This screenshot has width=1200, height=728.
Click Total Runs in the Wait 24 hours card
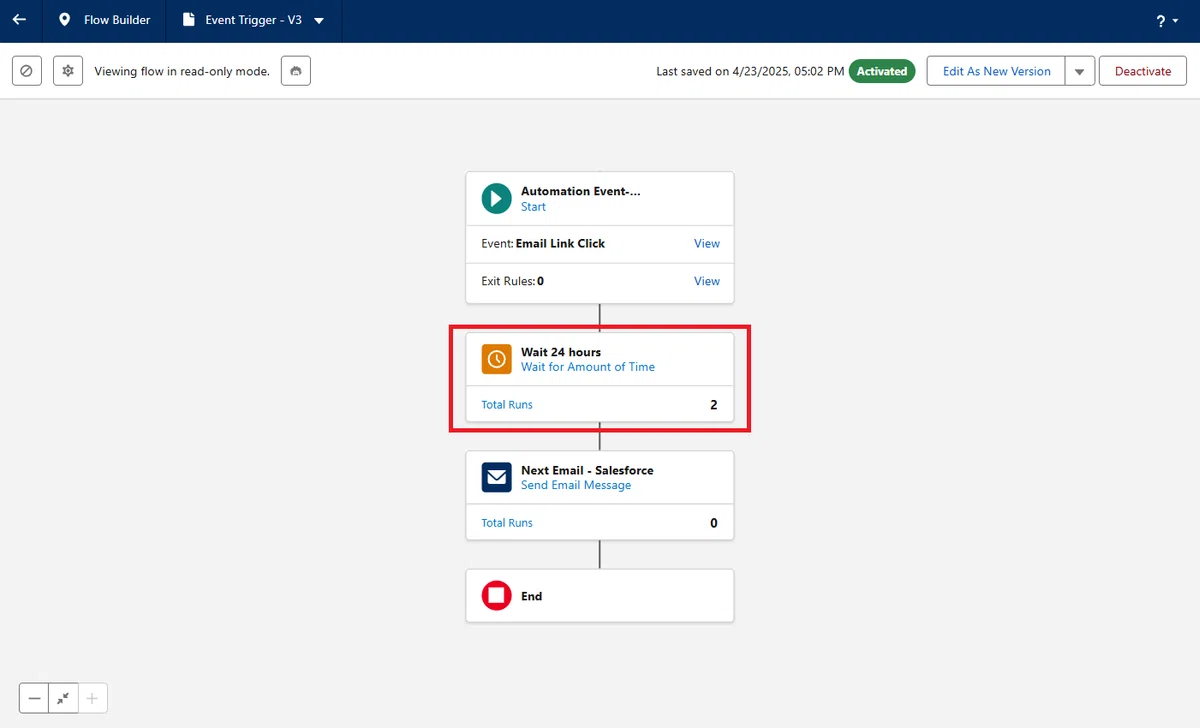coord(507,405)
